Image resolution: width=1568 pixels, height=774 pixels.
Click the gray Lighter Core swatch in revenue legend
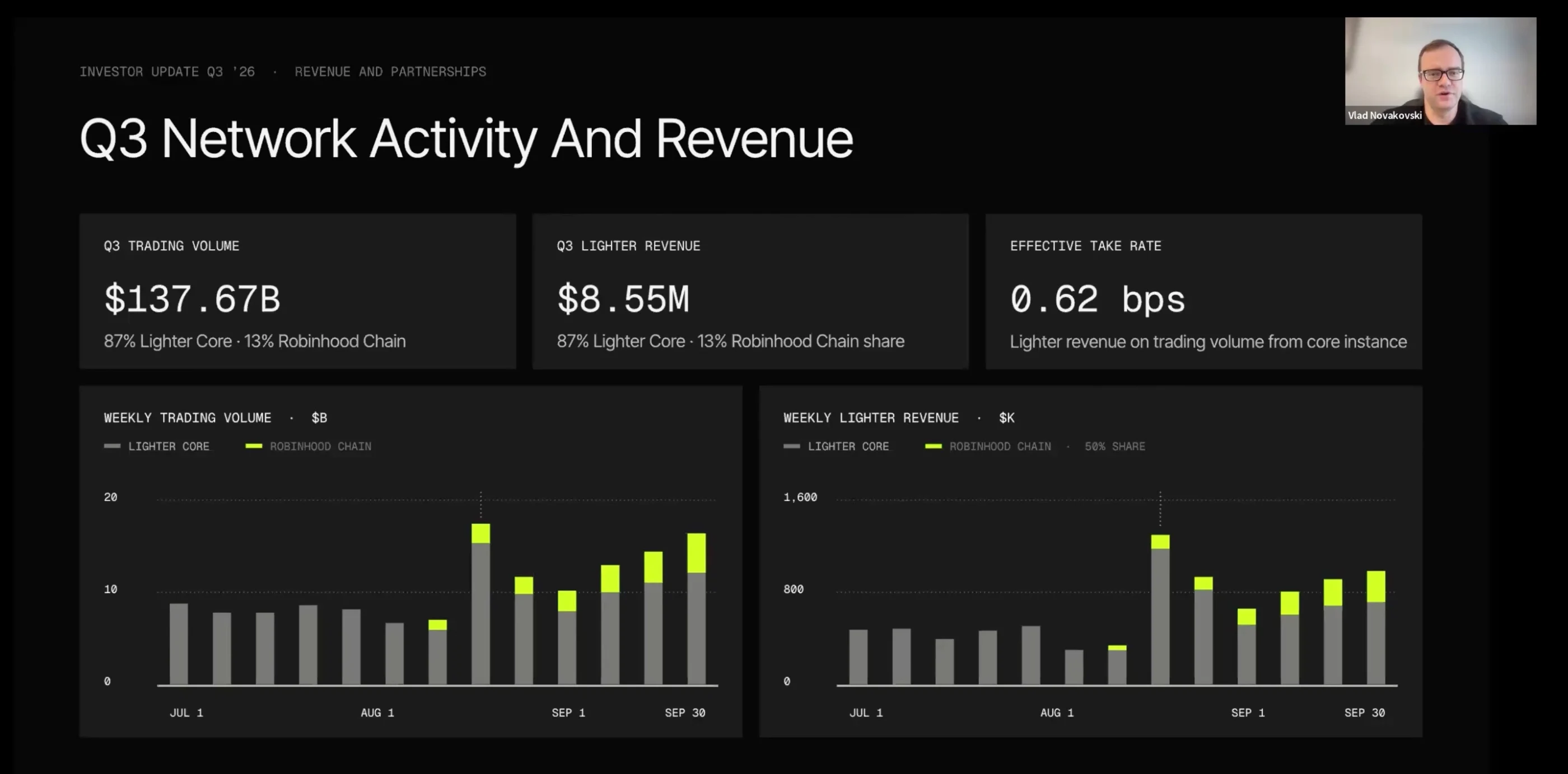pos(792,446)
